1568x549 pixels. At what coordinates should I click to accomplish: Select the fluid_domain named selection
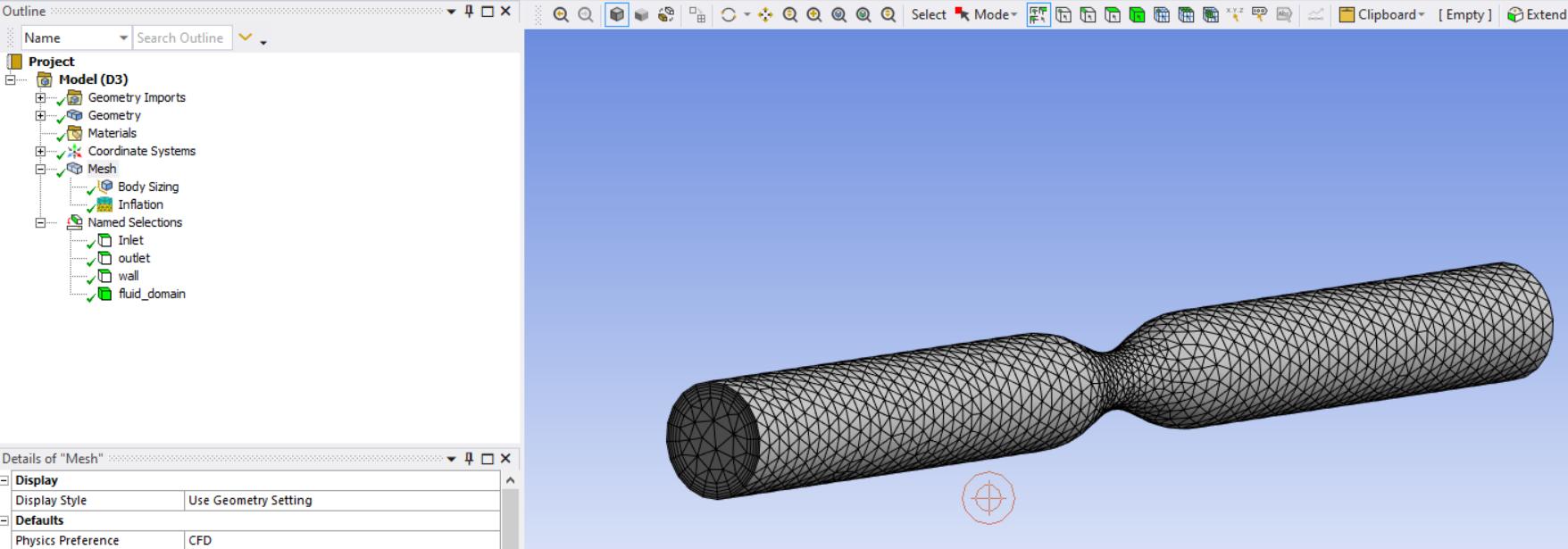[x=152, y=294]
